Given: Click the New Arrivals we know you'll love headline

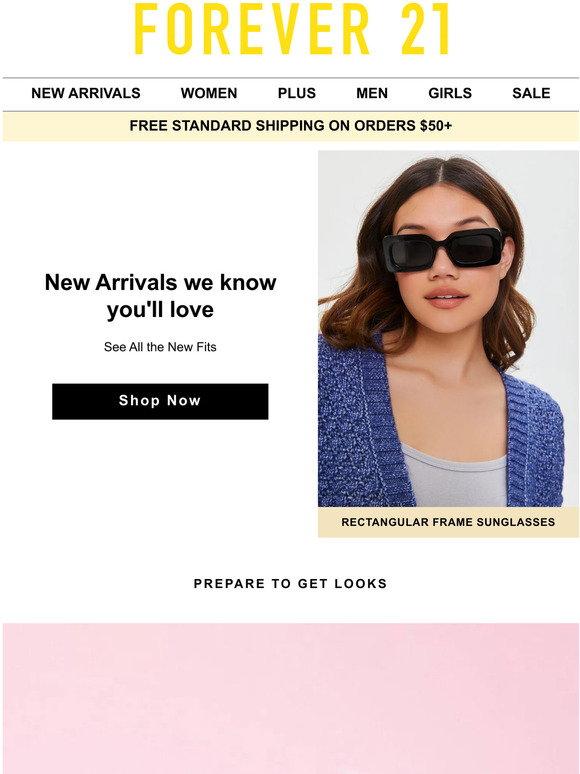Looking at the screenshot, I should [160, 296].
